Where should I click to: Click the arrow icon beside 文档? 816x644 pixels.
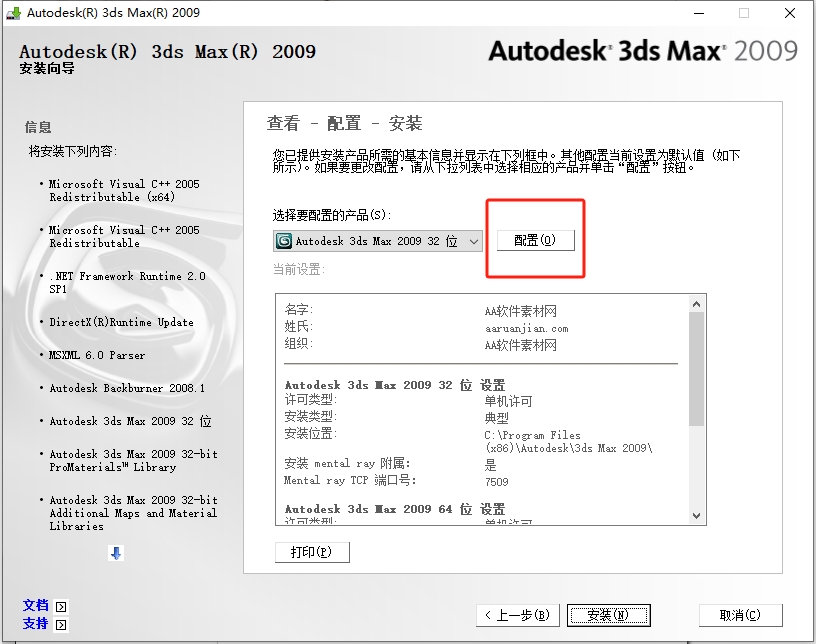(61, 606)
